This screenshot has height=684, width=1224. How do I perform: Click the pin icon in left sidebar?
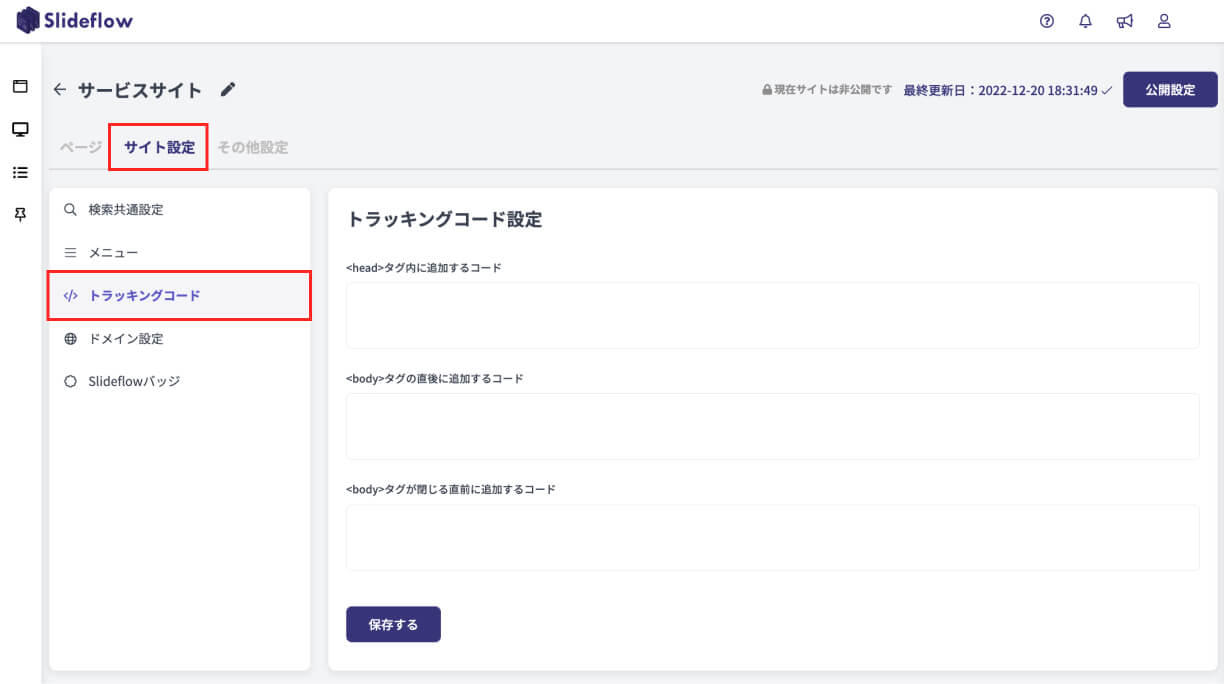pos(20,215)
